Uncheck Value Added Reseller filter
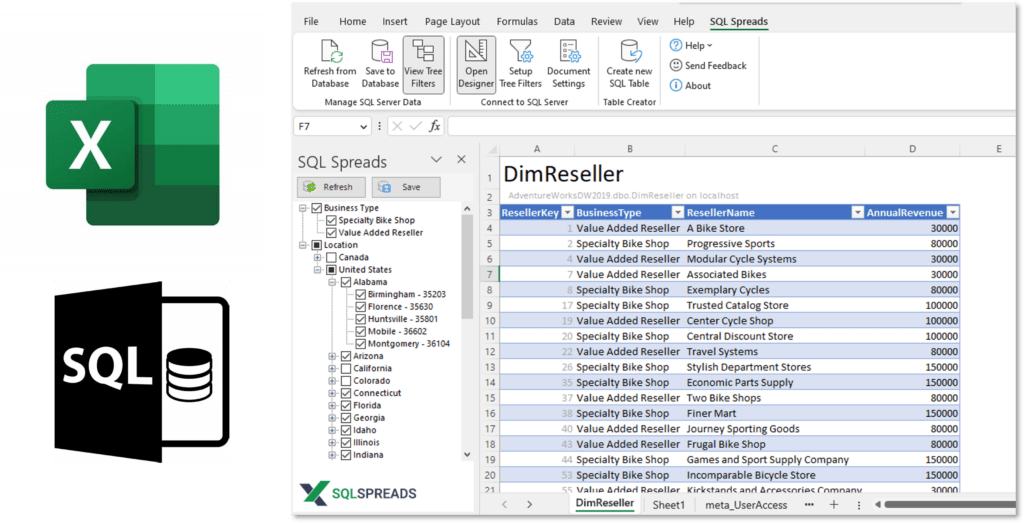 click(331, 233)
